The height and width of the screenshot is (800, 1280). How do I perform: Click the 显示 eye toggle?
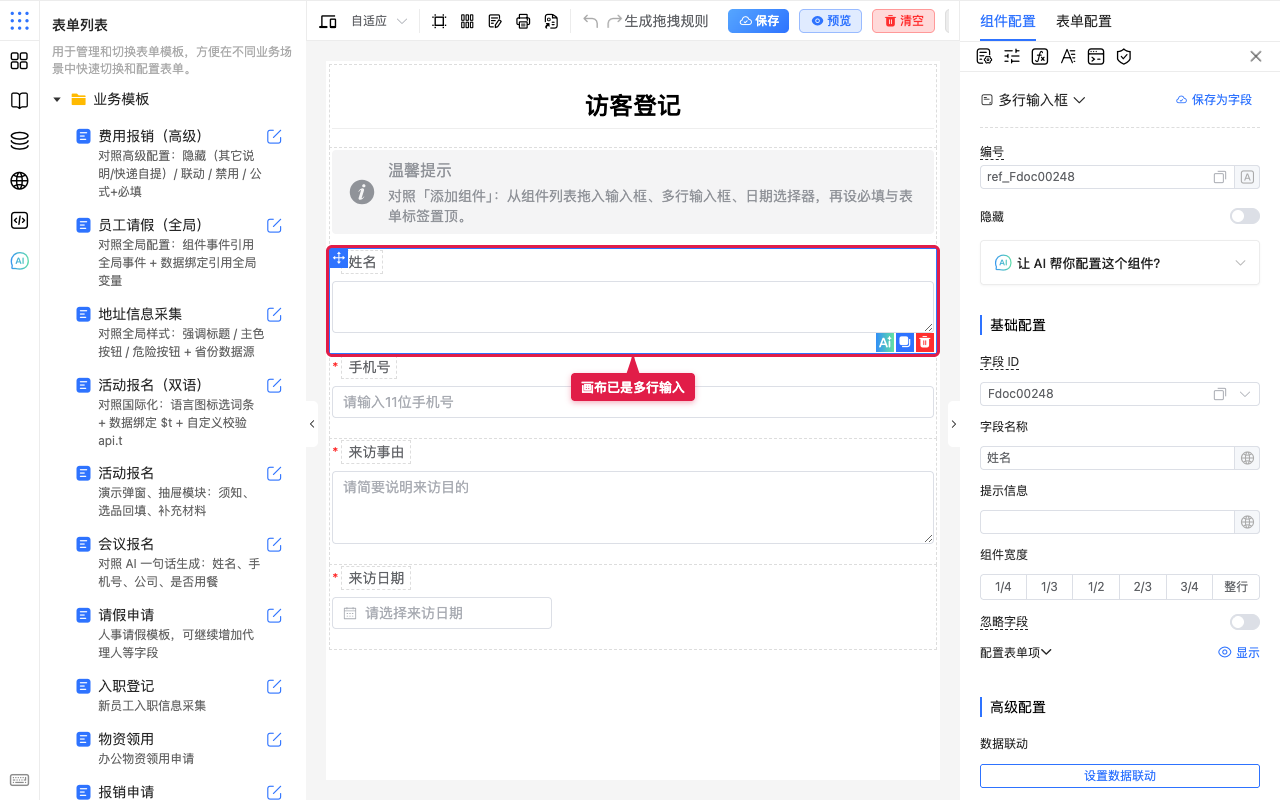point(1239,652)
